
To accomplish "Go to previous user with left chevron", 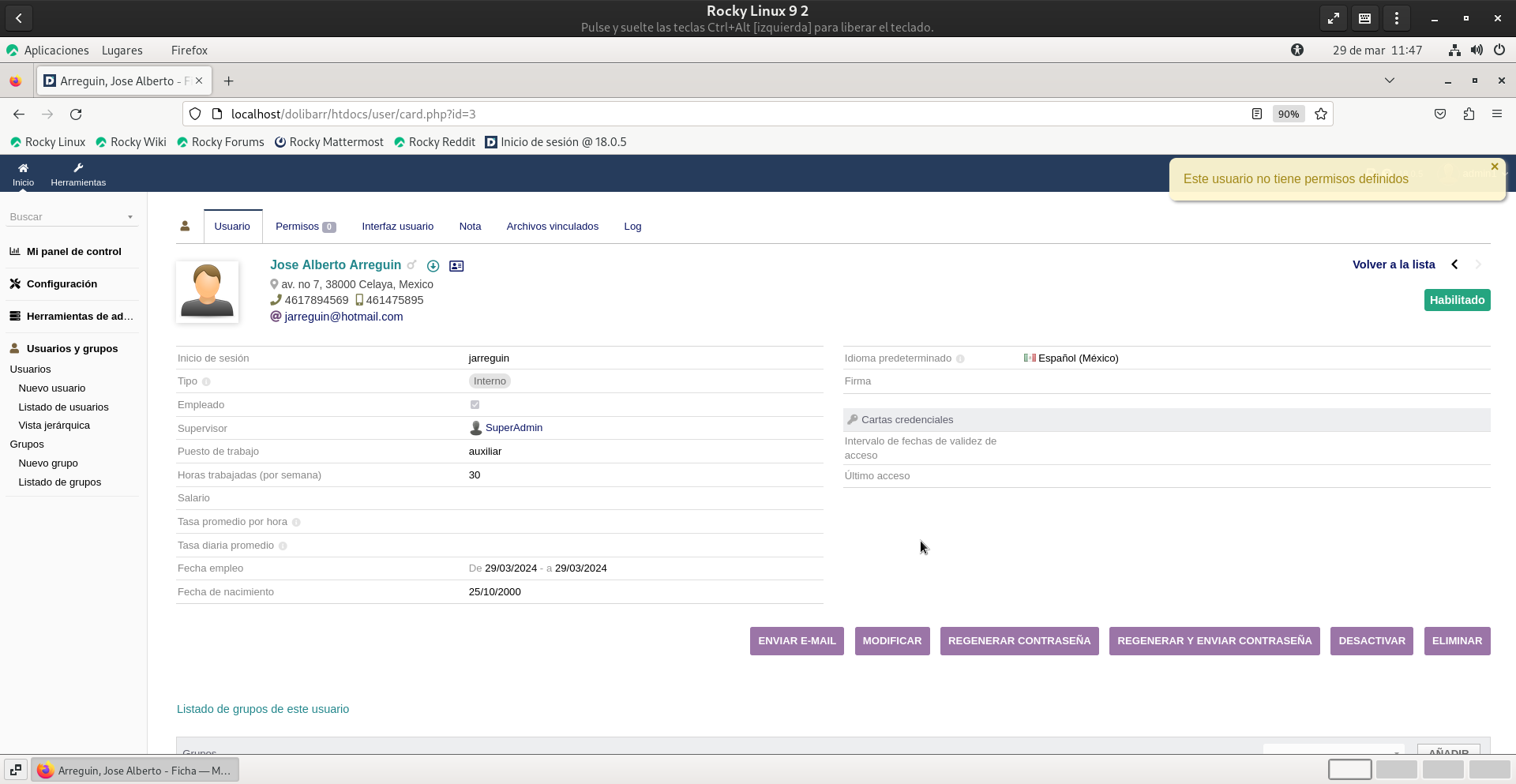I will (x=1454, y=264).
